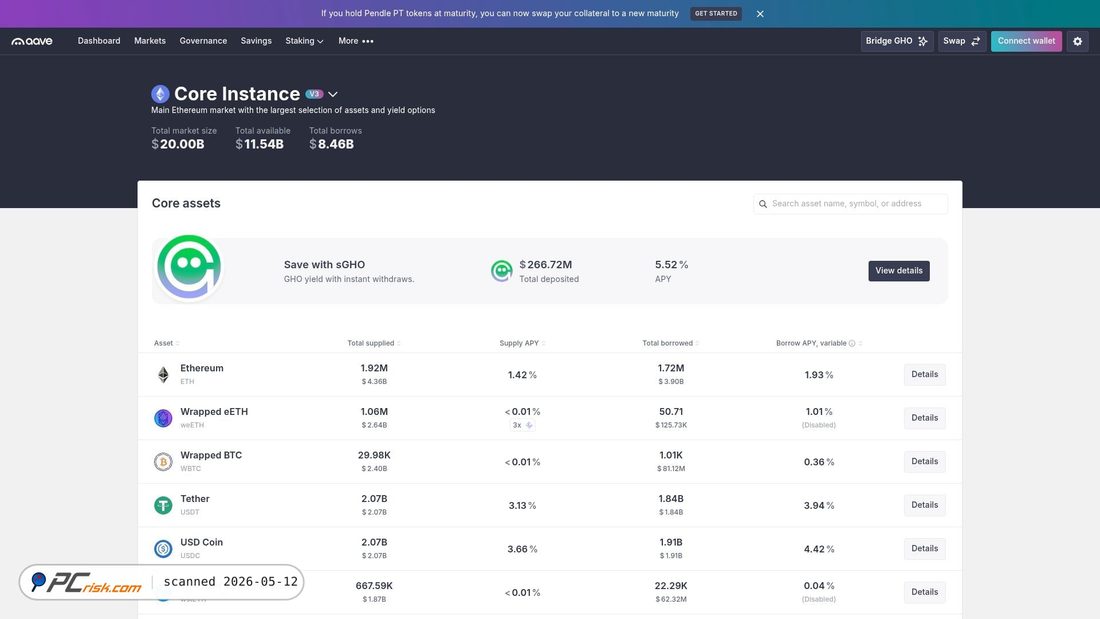Click the Ethereum ETH asset icon
Screen dimensions: 1100x619
point(163,375)
